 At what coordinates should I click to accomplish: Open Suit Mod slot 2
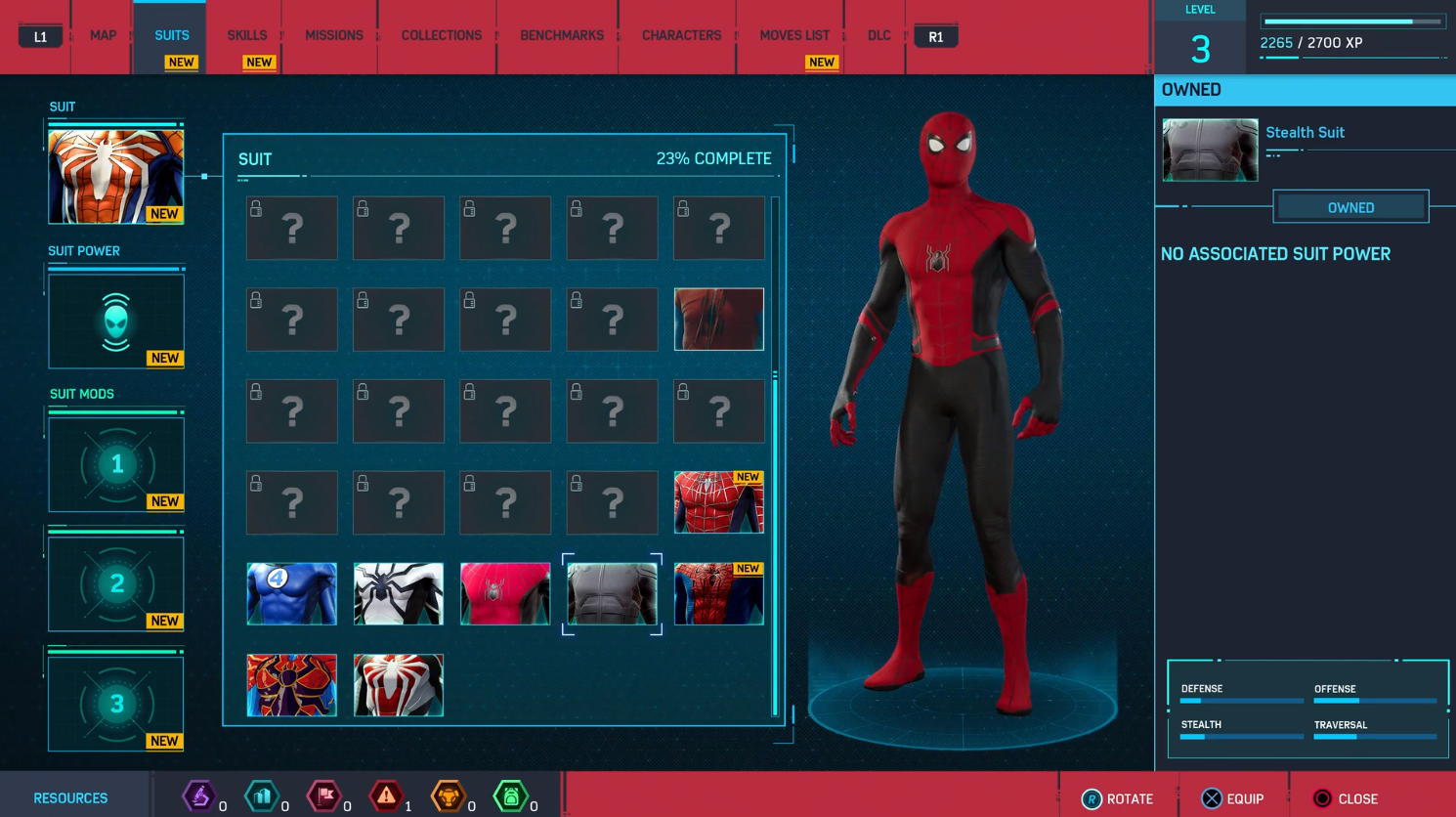116,584
